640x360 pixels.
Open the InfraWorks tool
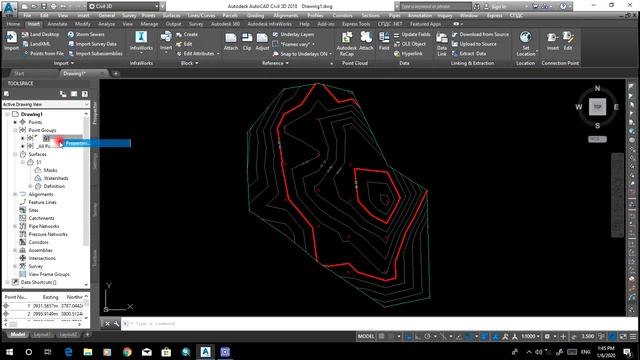pyautogui.click(x=141, y=41)
